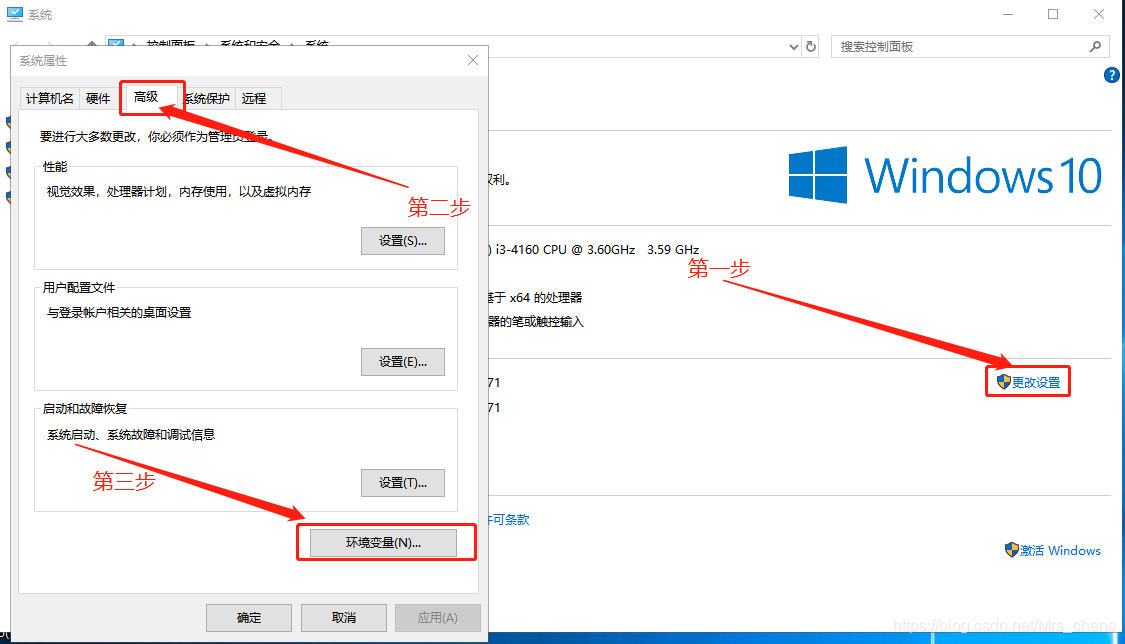Expand the address bar history dropdown
Screen dimensions: 1125x644
(x=794, y=47)
